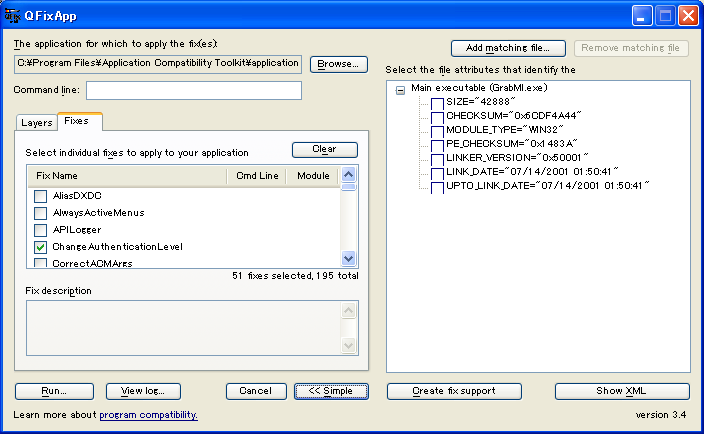704x434 pixels.
Task: Click Add matching file... button
Action: coord(508,48)
